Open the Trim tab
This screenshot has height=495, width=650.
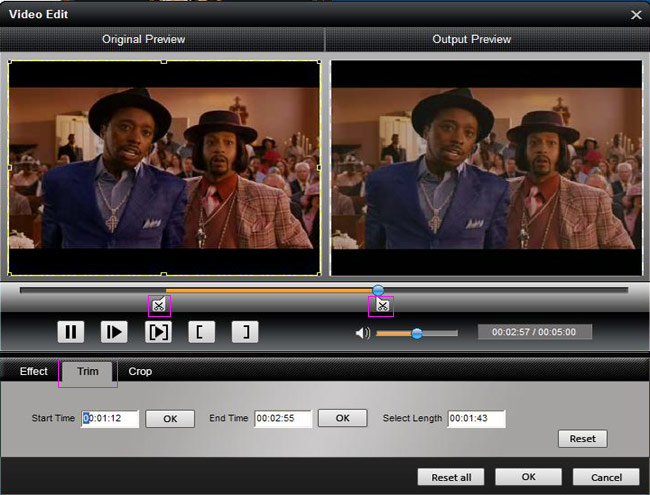point(88,371)
